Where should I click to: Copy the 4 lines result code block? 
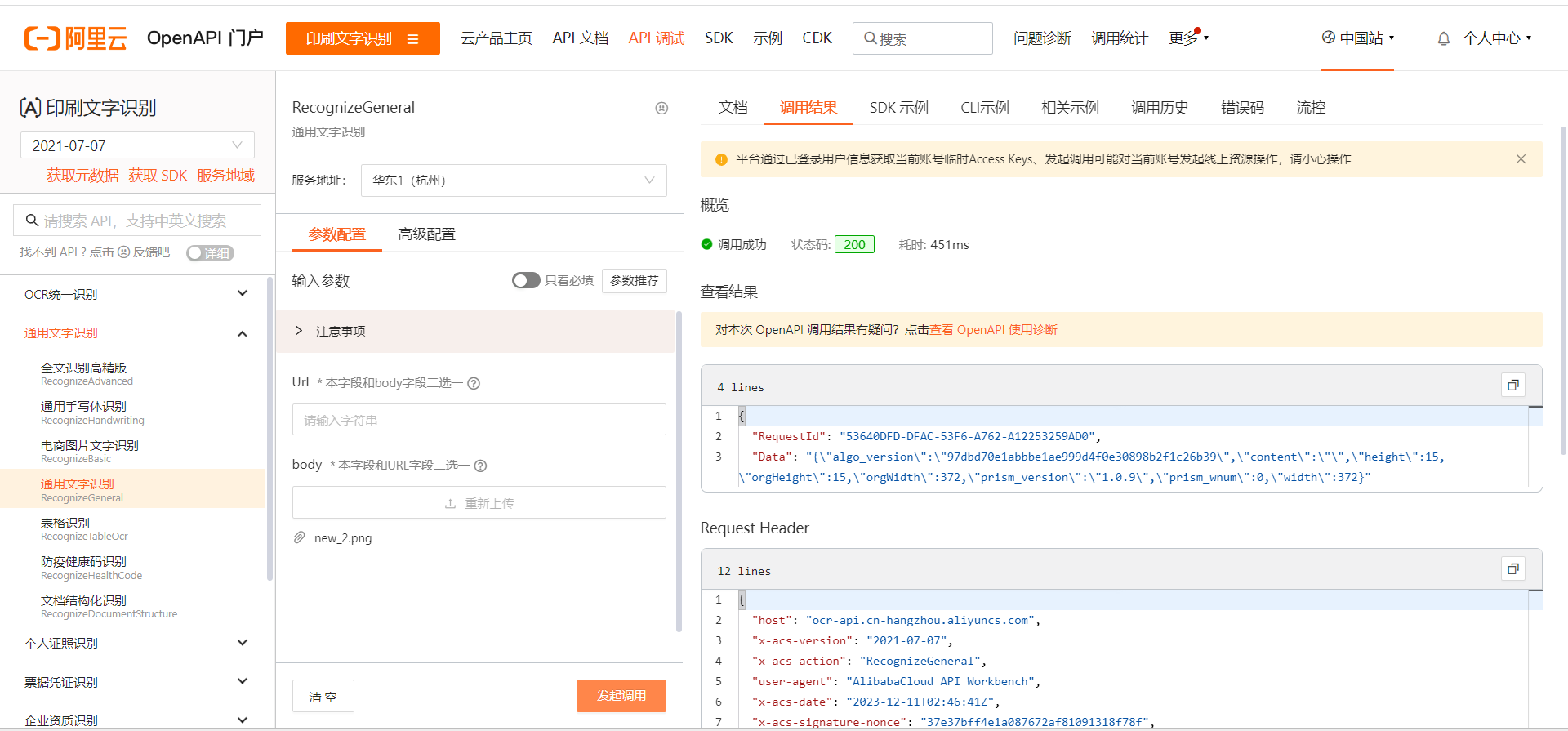point(1513,385)
